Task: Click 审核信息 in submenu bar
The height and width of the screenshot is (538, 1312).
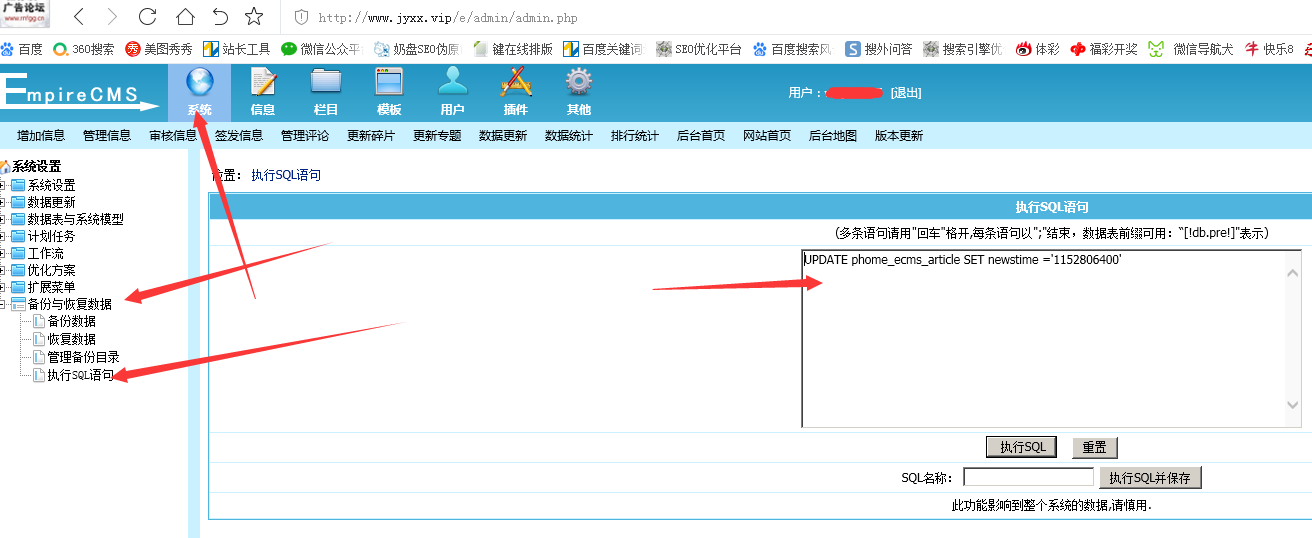Action: [x=173, y=136]
